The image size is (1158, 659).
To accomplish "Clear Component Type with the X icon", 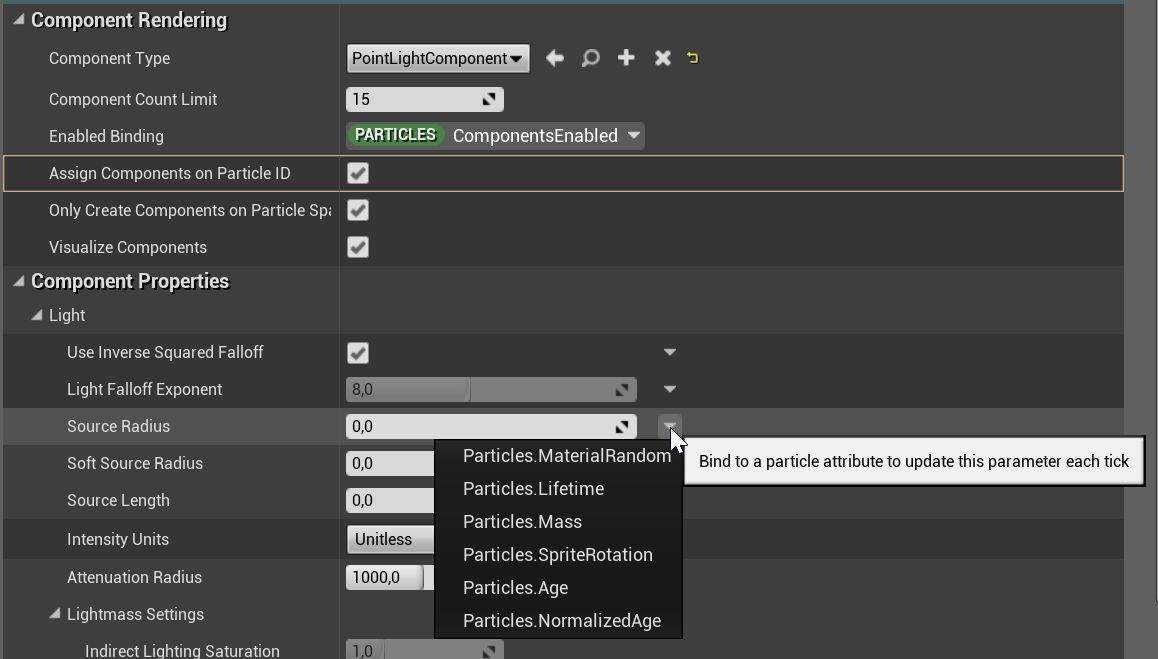I will 662,58.
